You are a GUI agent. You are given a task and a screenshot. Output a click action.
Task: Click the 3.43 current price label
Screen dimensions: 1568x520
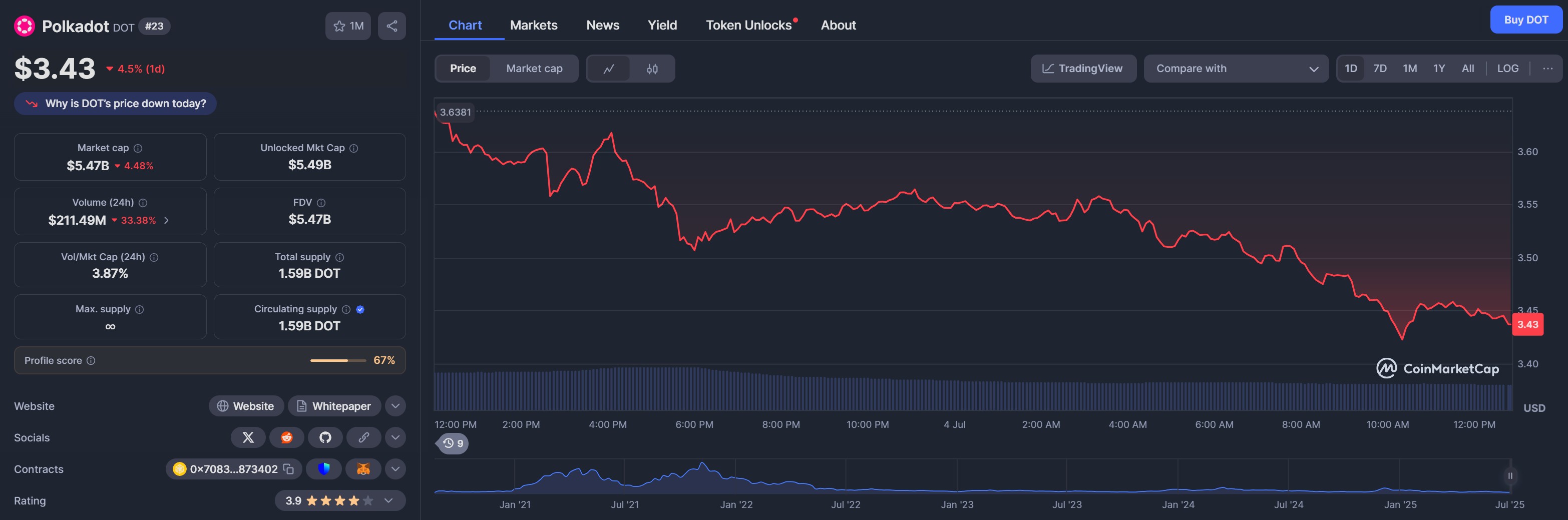pyautogui.click(x=1527, y=324)
